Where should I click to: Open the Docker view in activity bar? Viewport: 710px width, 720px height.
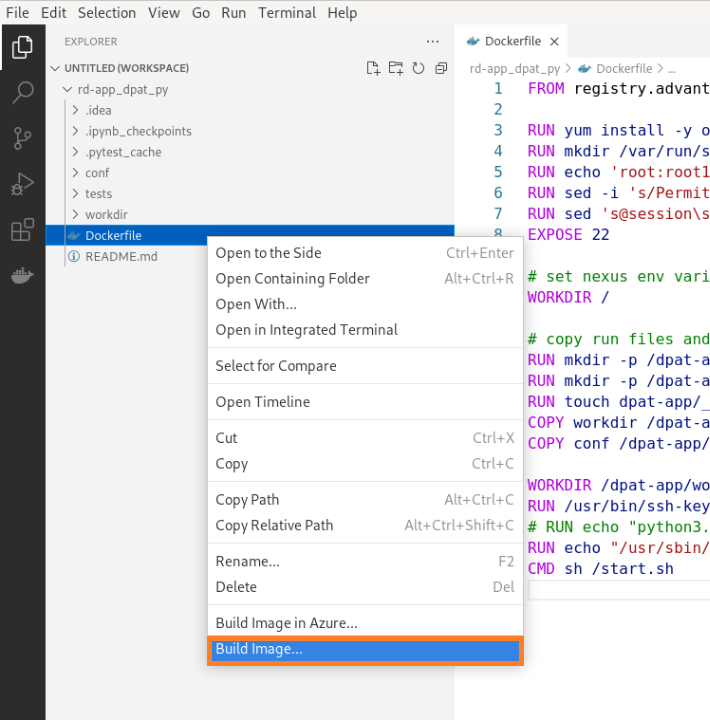click(22, 277)
